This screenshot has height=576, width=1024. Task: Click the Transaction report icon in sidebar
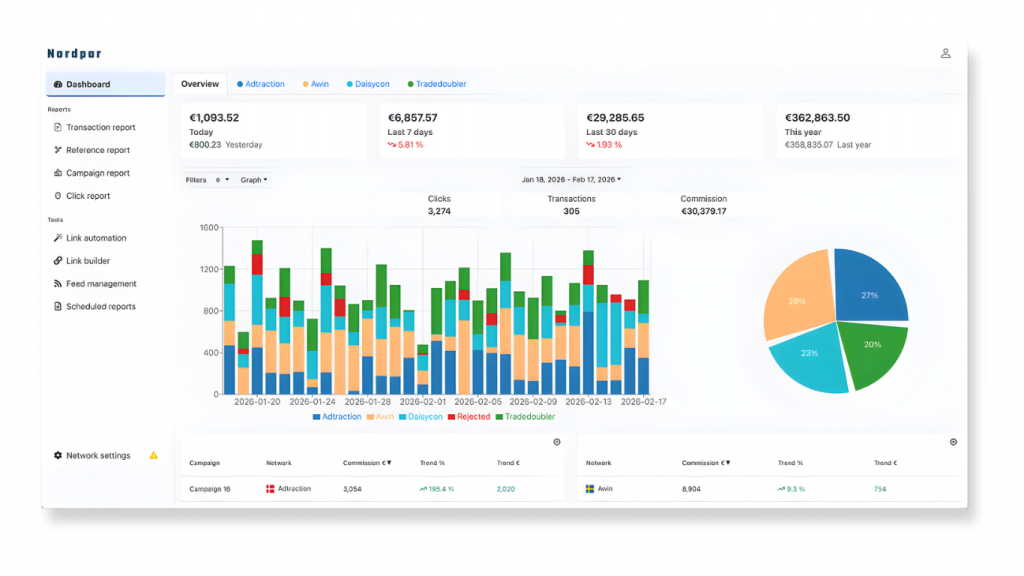click(x=57, y=128)
